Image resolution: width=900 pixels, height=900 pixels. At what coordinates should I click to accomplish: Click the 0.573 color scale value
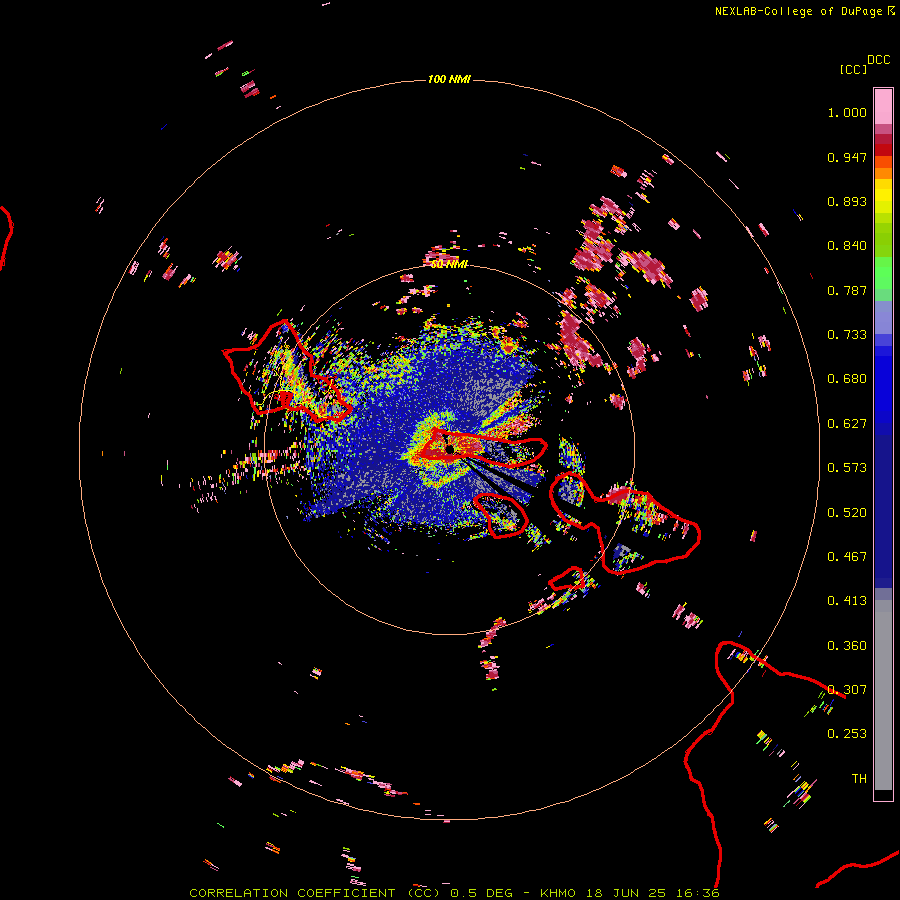(x=847, y=468)
